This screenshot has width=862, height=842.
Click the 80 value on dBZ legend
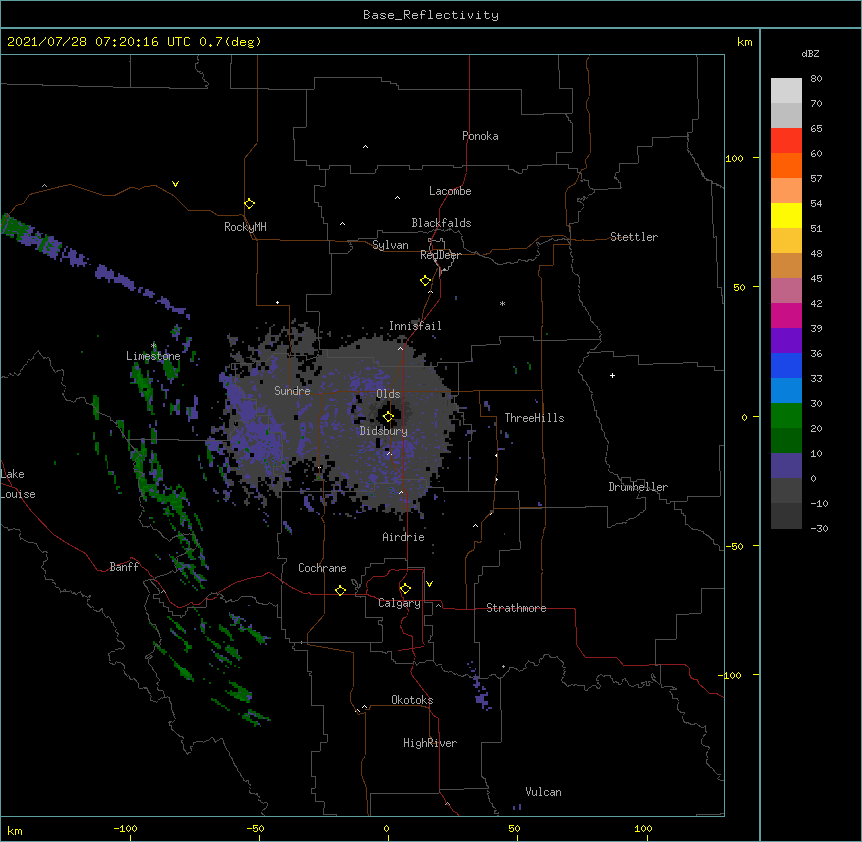pos(816,79)
